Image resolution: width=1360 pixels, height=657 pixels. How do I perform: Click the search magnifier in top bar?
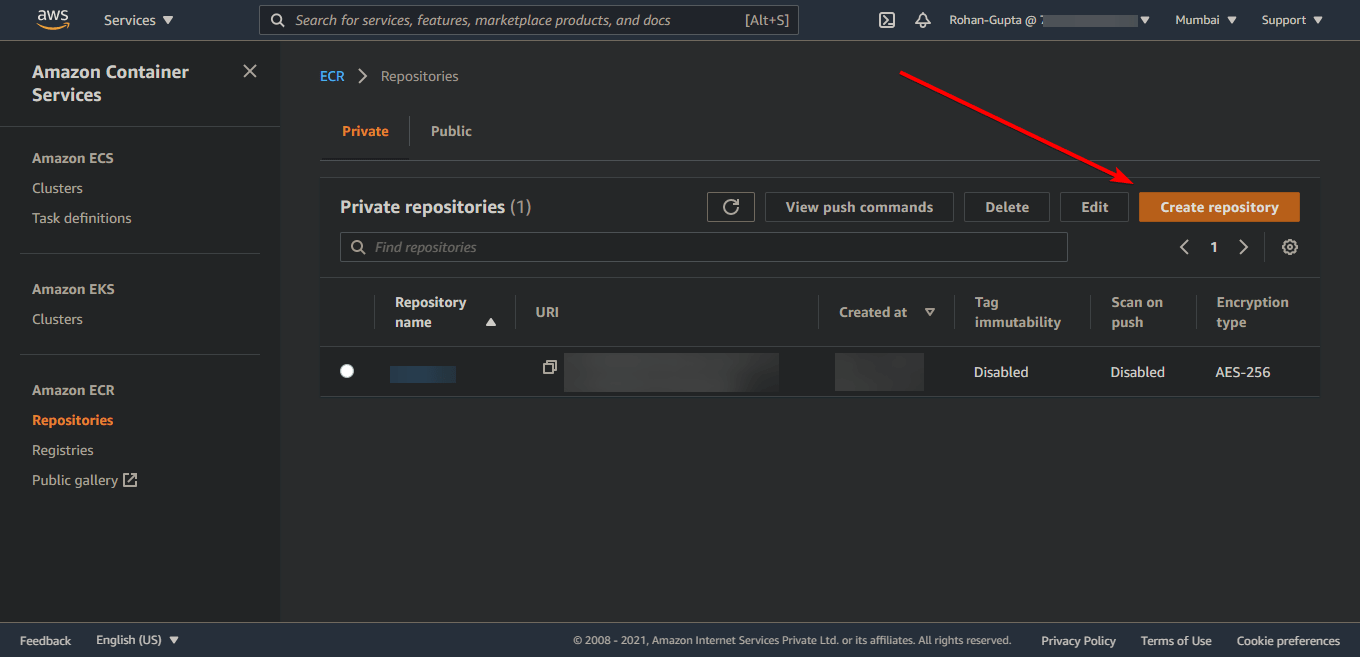pyautogui.click(x=278, y=20)
